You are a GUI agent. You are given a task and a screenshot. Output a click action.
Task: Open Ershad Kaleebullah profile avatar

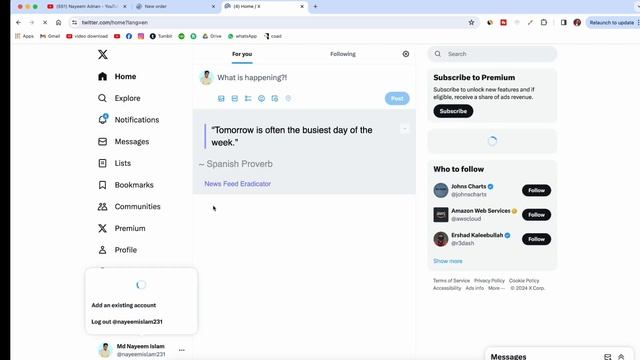coord(441,239)
